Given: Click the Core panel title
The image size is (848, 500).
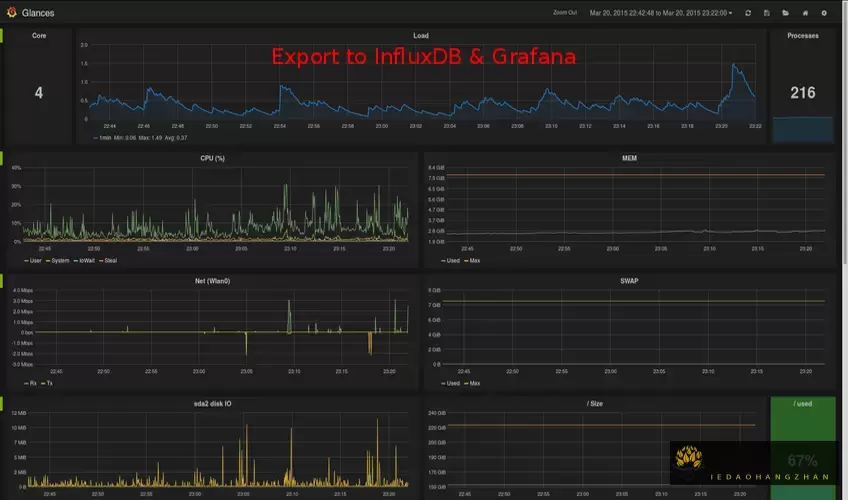Looking at the screenshot, I should click(x=39, y=36).
